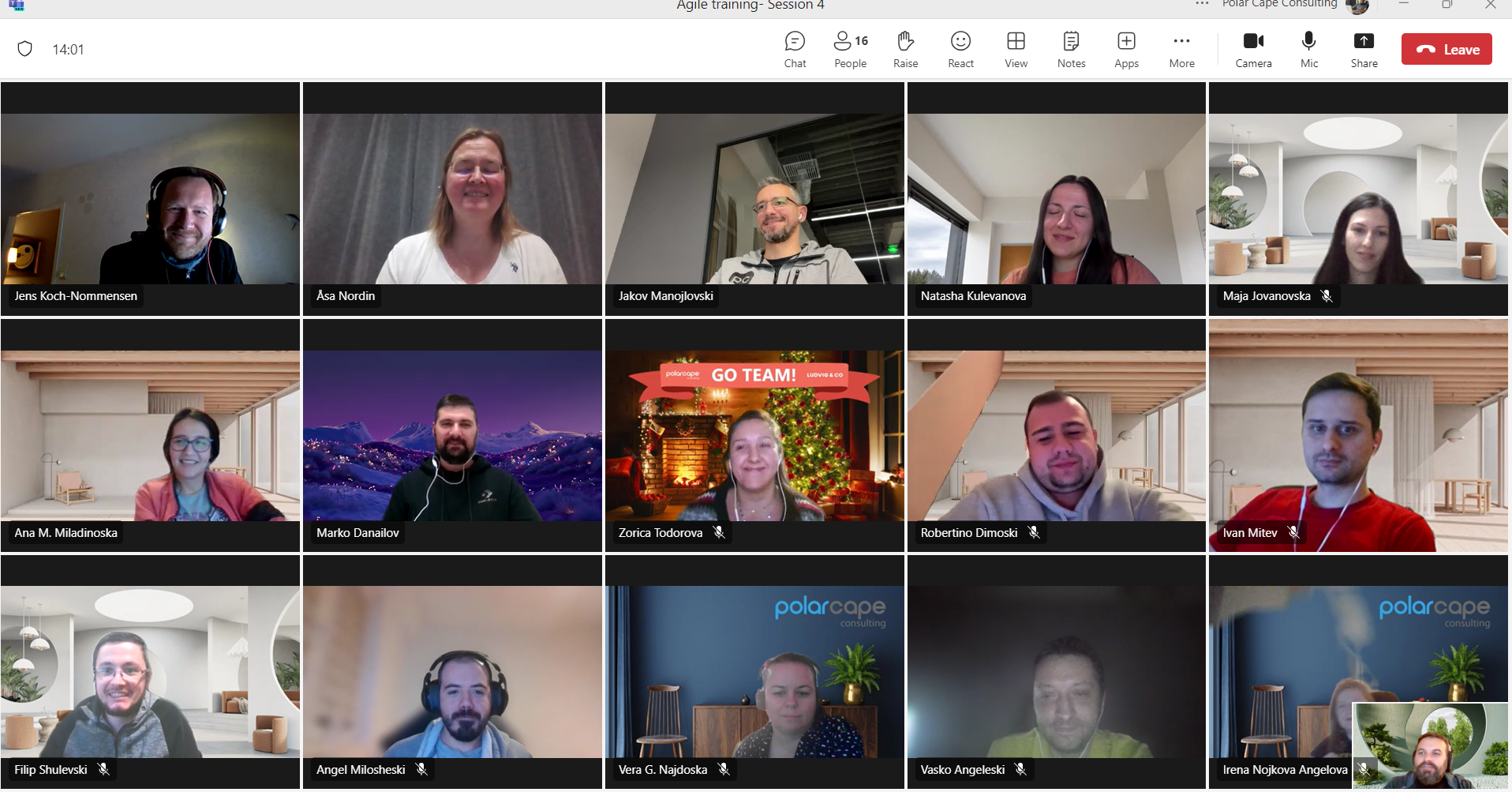Share your screen content
This screenshot has height=792, width=1512.
pos(1364,50)
